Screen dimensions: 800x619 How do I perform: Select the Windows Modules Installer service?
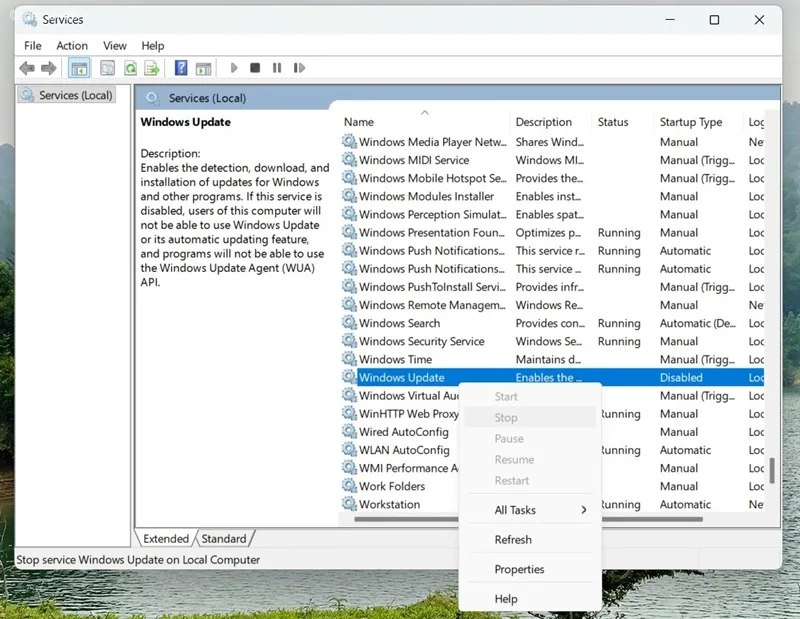553,196
